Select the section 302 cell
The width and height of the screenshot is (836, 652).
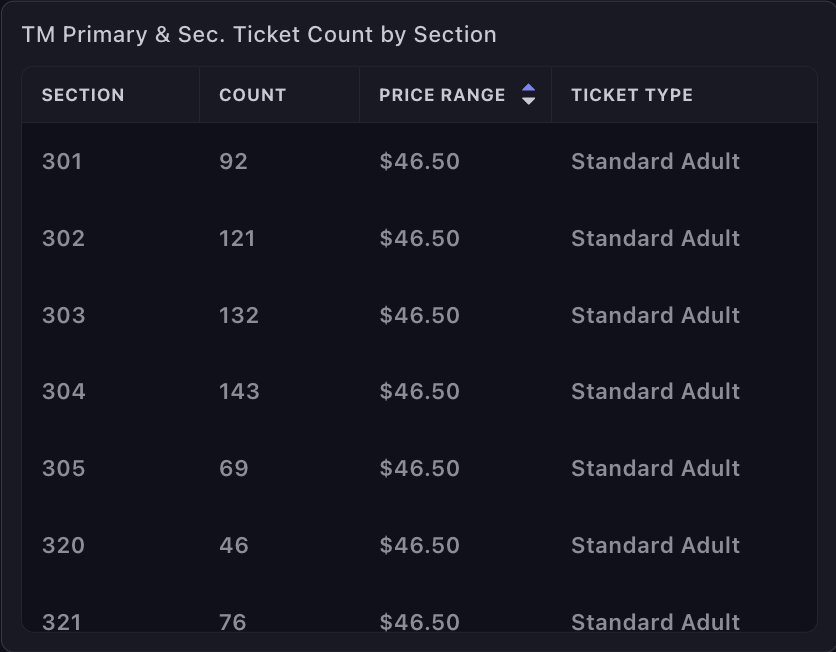pyautogui.click(x=63, y=239)
